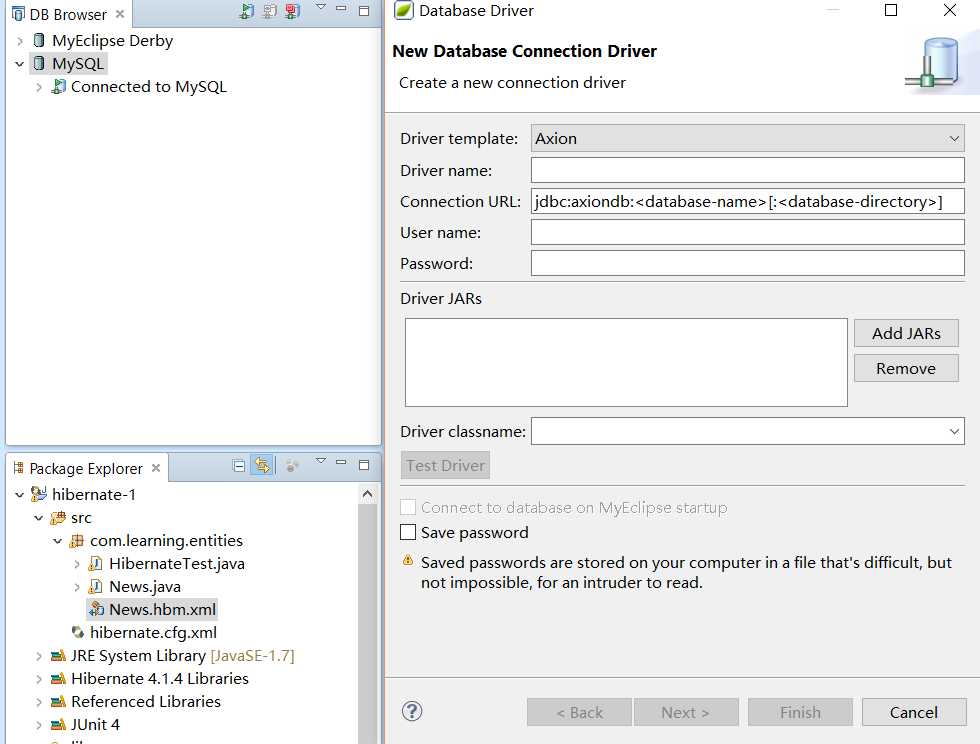This screenshot has width=980, height=744.
Task: Expand Hibernate 4.1.4 Libraries node
Action: click(39, 679)
